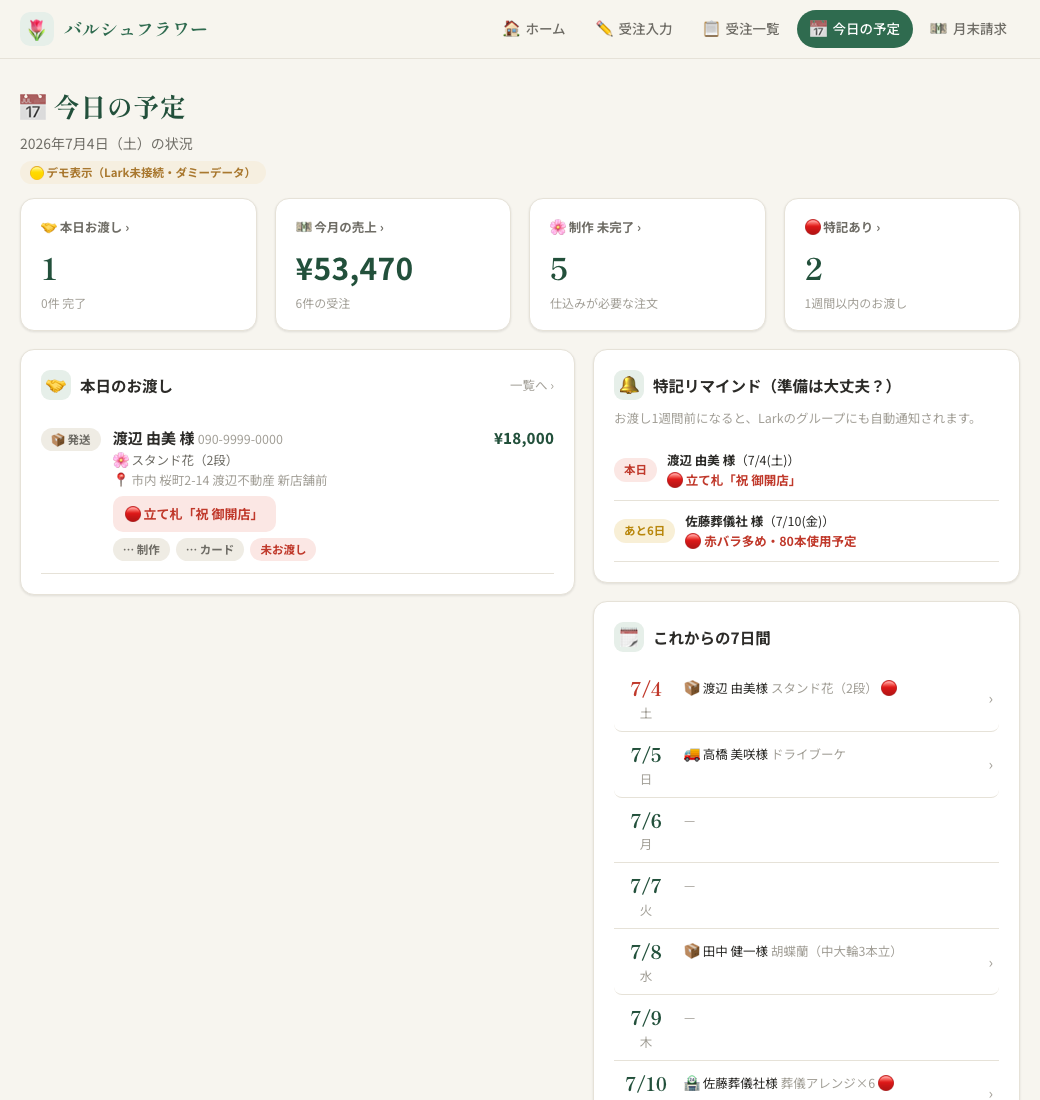Click the package icon on 7/8 田中 健一様 row
The width and height of the screenshot is (1040, 1100).
(x=691, y=951)
